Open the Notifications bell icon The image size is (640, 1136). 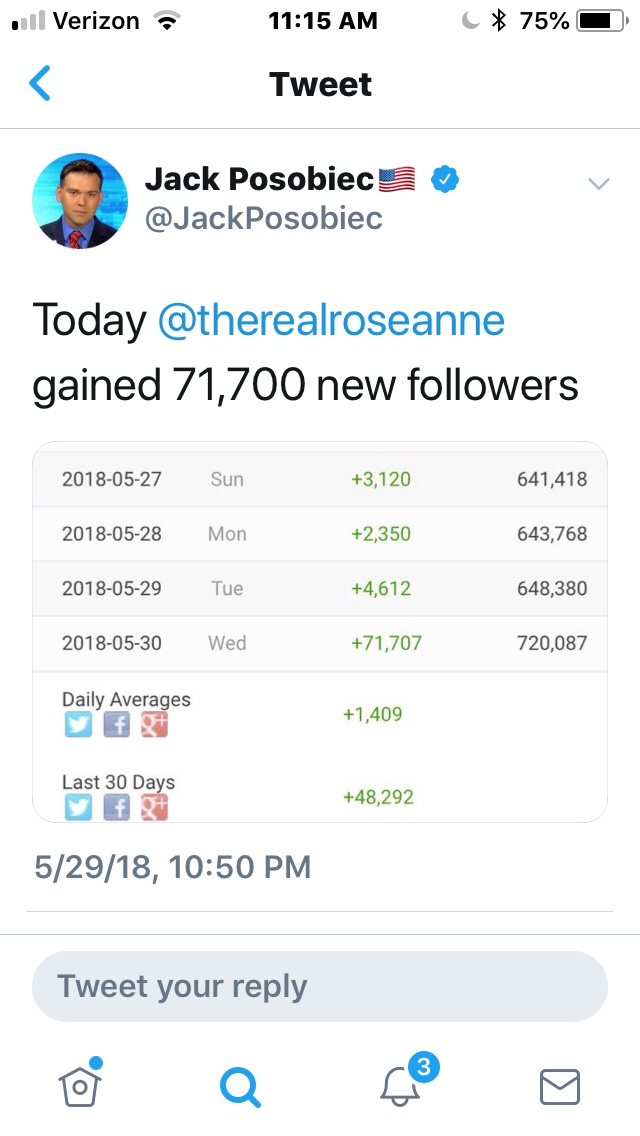pos(402,1084)
